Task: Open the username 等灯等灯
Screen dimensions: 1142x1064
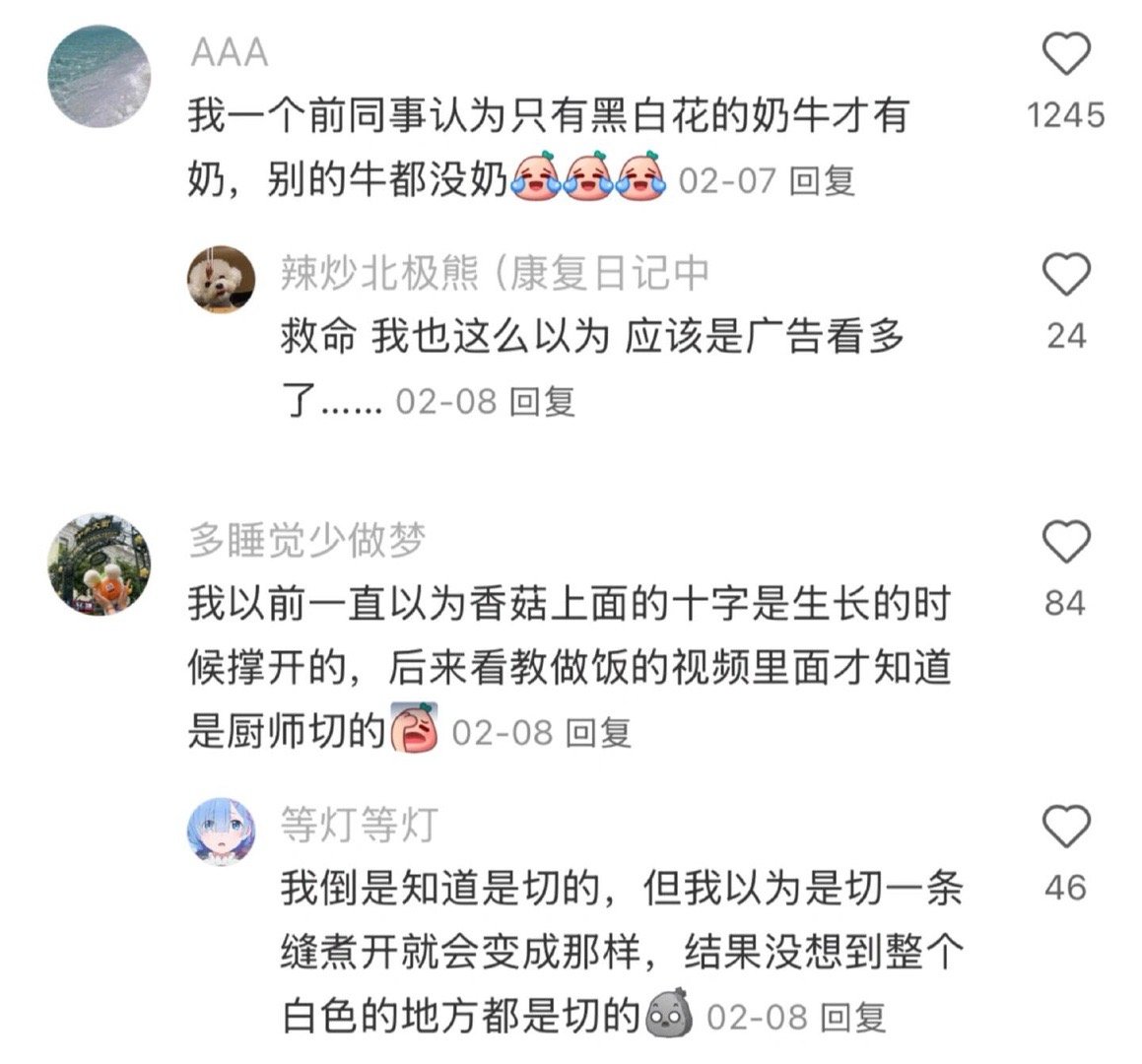Action: pyautogui.click(x=360, y=826)
